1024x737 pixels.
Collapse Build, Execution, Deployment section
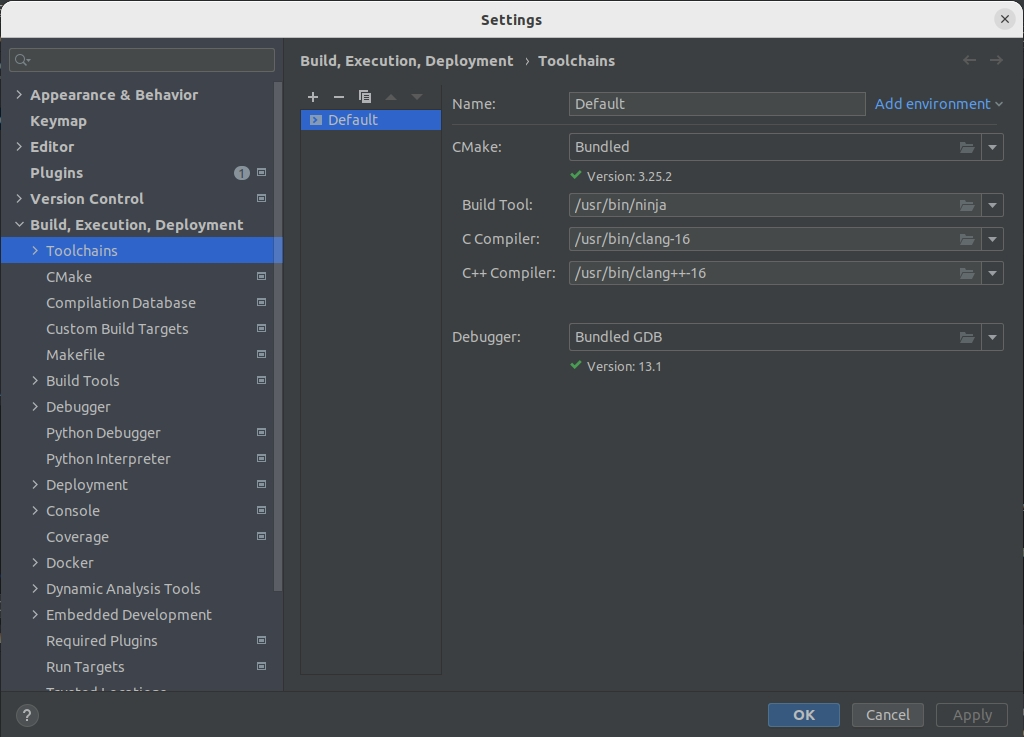(19, 225)
